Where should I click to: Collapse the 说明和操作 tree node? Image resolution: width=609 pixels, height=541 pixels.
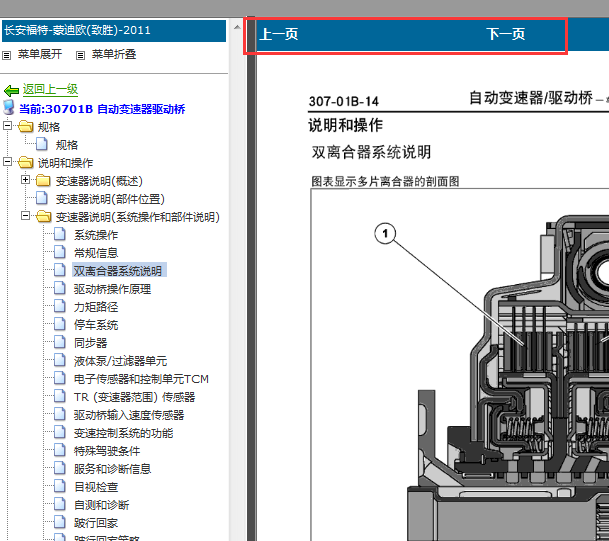click(x=7, y=162)
